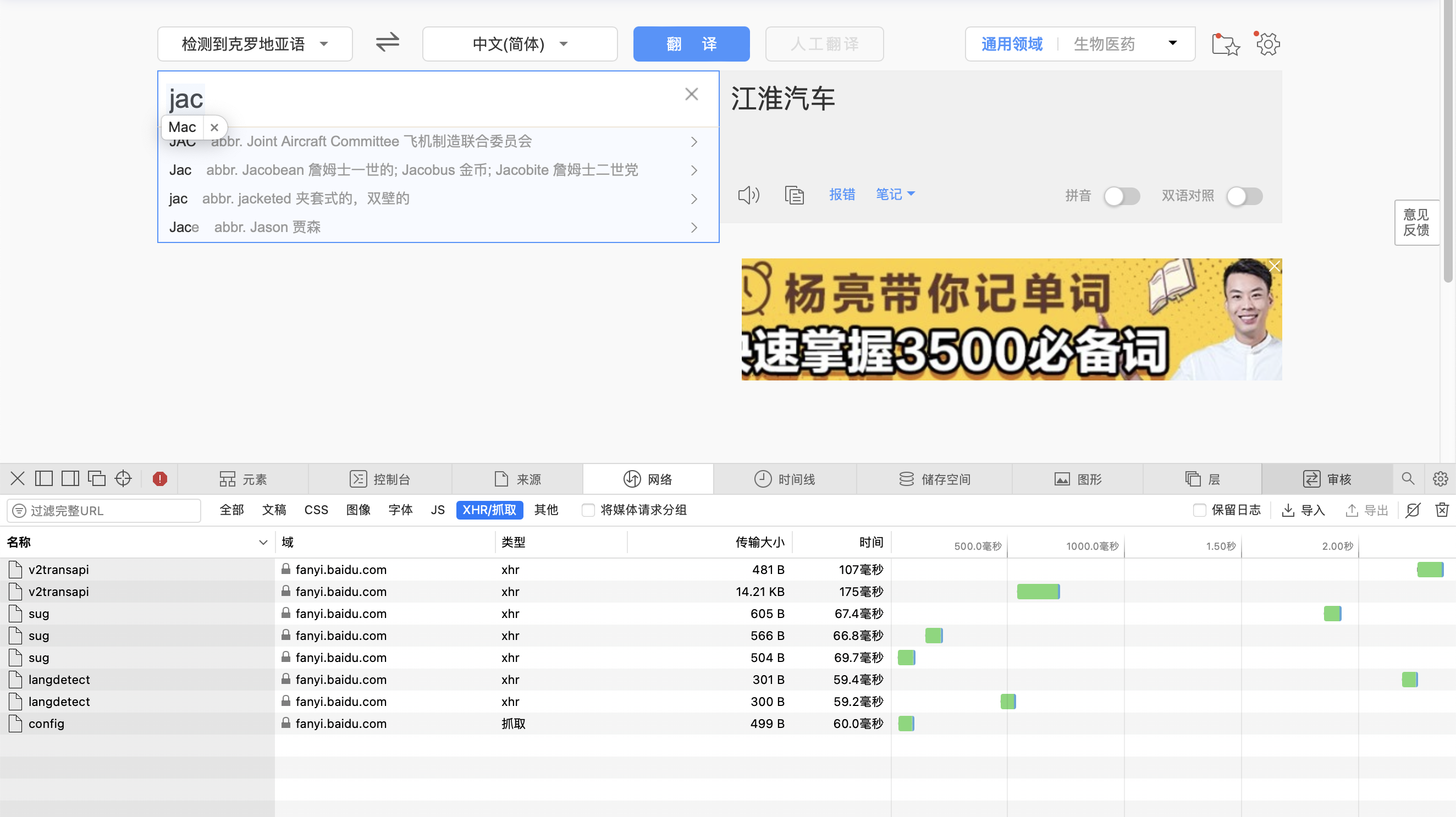Image resolution: width=1456 pixels, height=817 pixels.
Task: Expand the domain field dropdown arrow
Action: [x=1173, y=43]
